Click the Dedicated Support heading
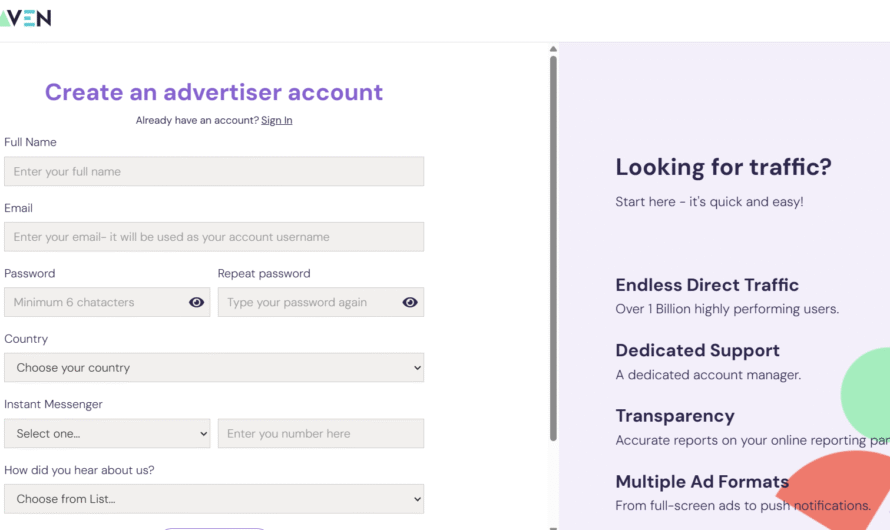890x530 pixels. [x=697, y=350]
